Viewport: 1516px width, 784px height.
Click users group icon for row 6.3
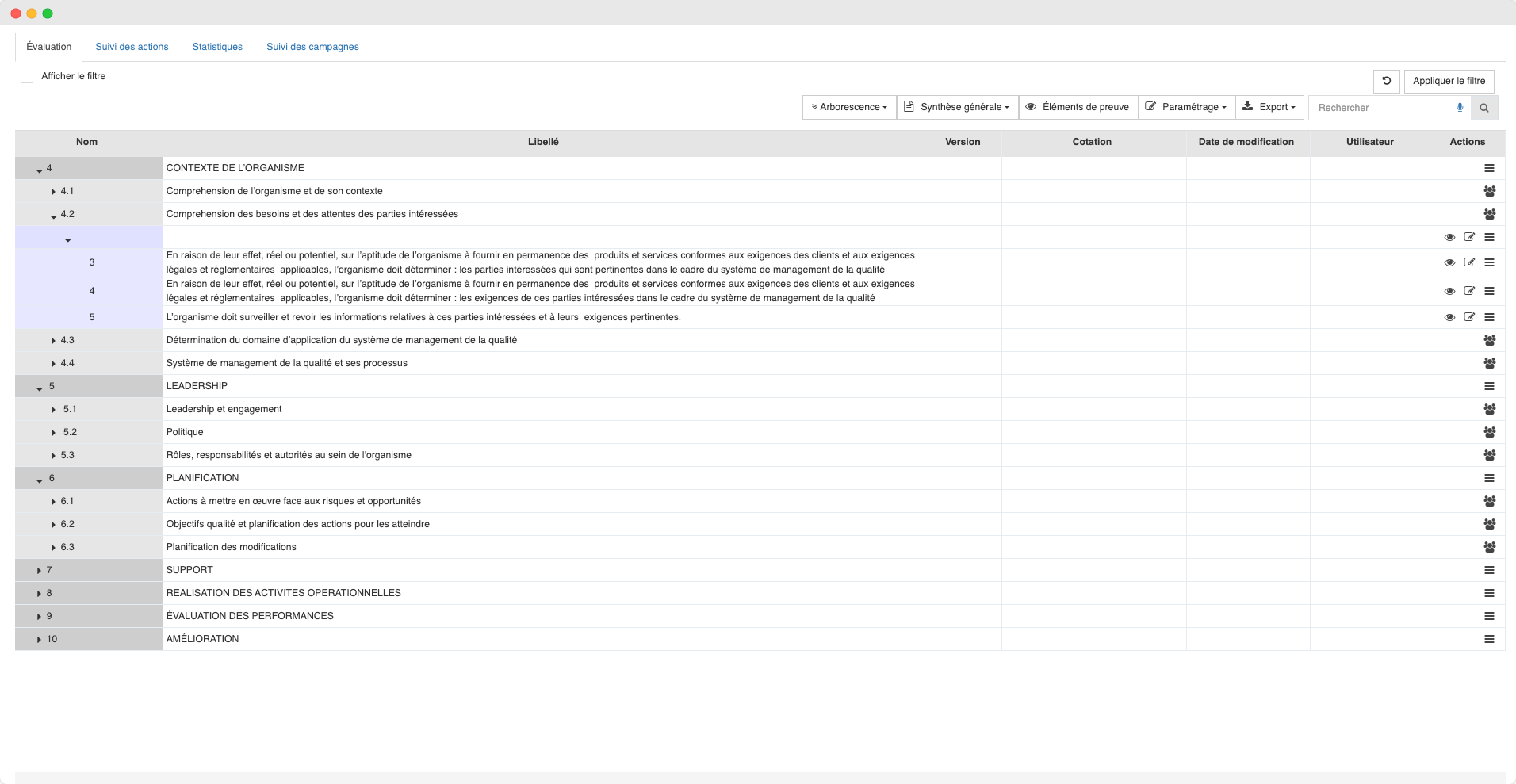pyautogui.click(x=1489, y=547)
